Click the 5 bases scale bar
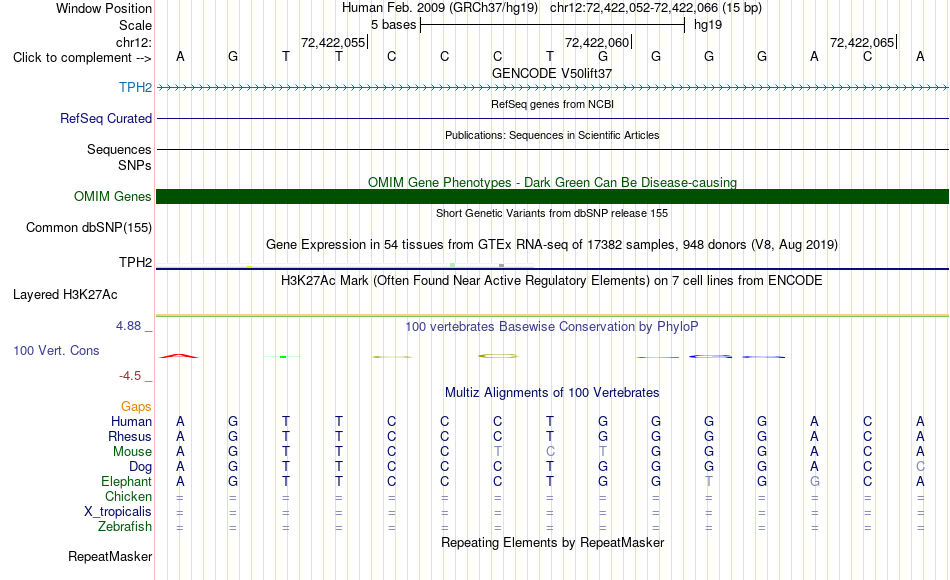Screen dimensions: 950x580 pyautogui.click(x=552, y=25)
